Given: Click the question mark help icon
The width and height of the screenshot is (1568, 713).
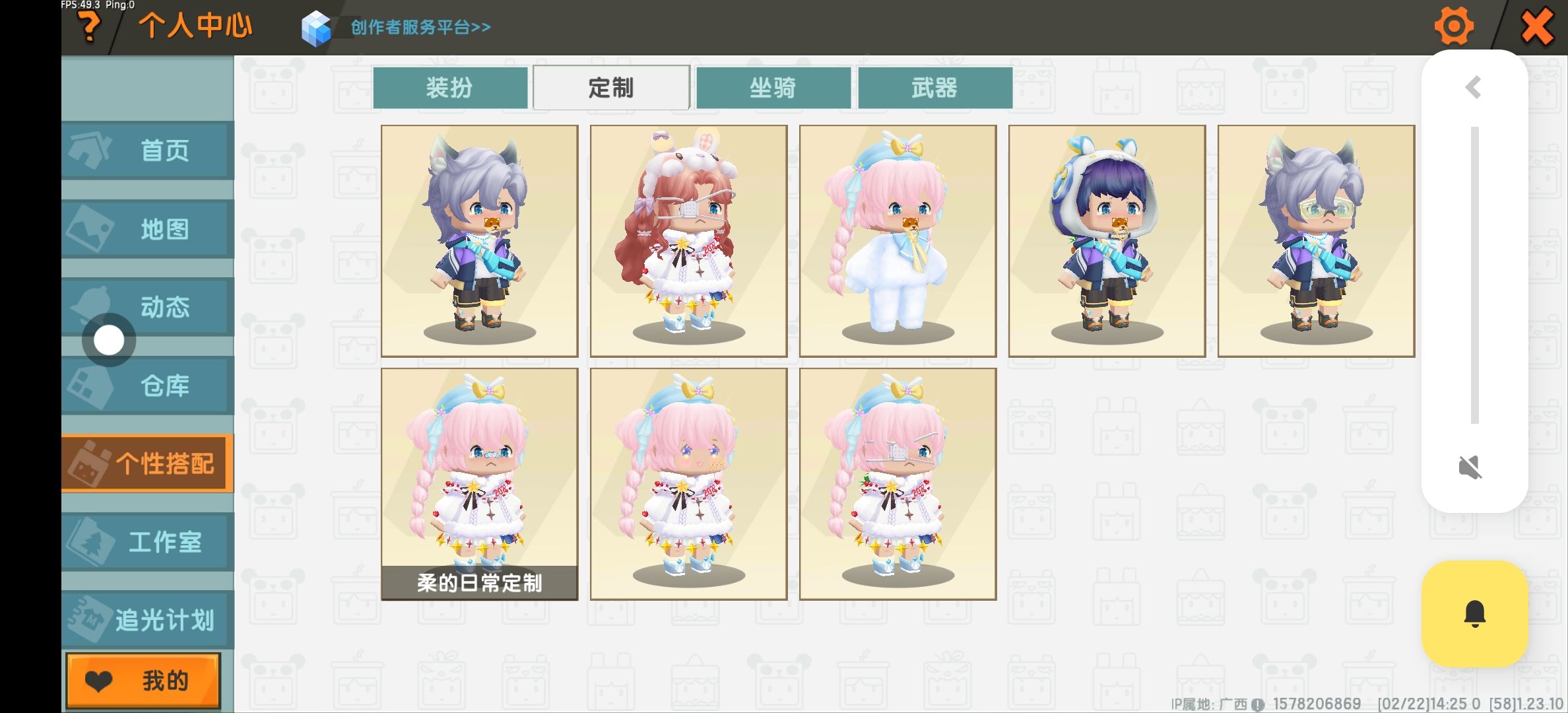Looking at the screenshot, I should 89,26.
